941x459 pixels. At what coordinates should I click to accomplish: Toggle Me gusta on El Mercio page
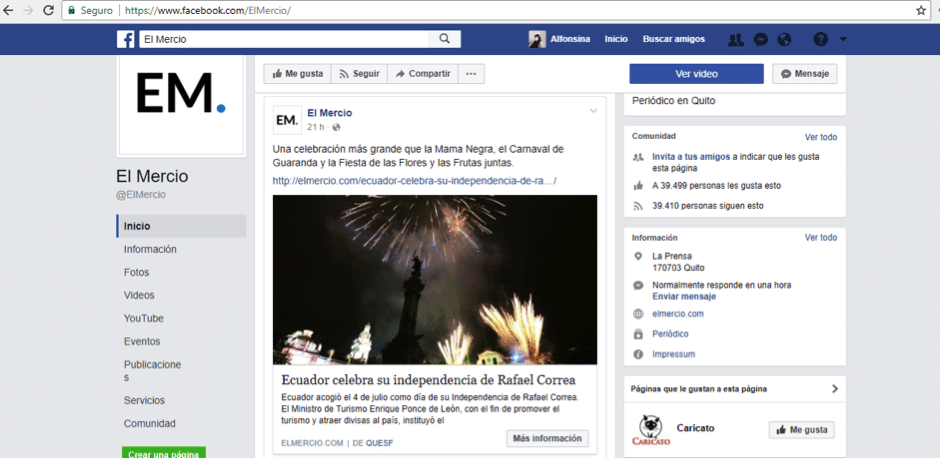[x=297, y=74]
